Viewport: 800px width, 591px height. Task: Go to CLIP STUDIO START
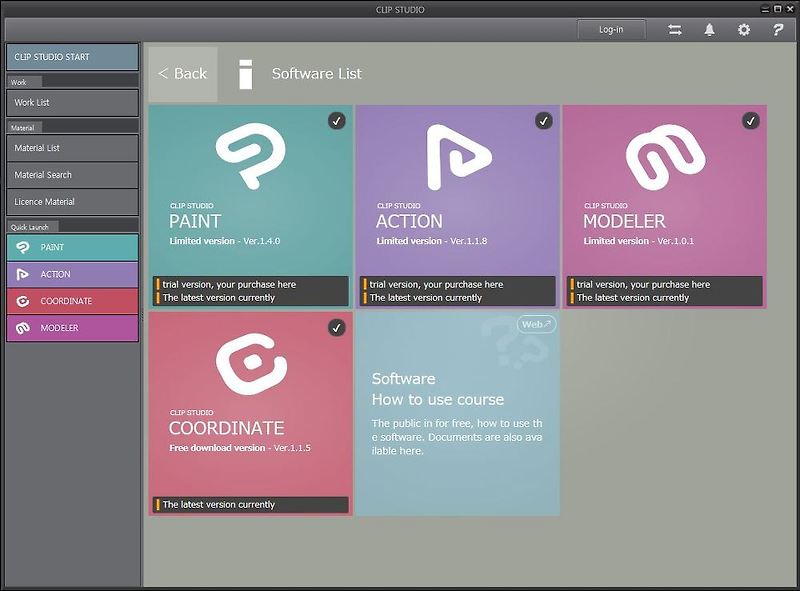(x=72, y=57)
